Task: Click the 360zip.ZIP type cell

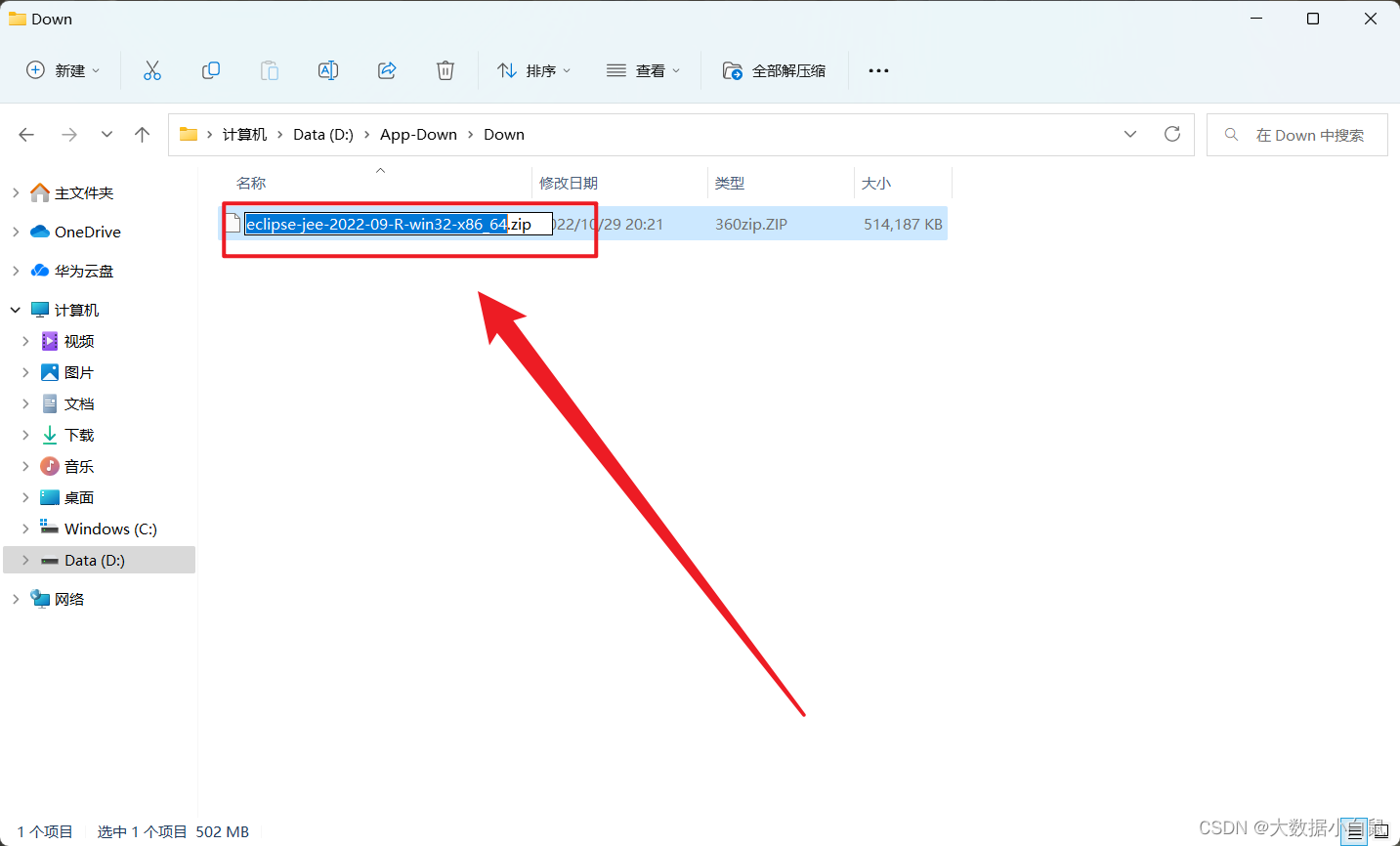Action: point(751,224)
